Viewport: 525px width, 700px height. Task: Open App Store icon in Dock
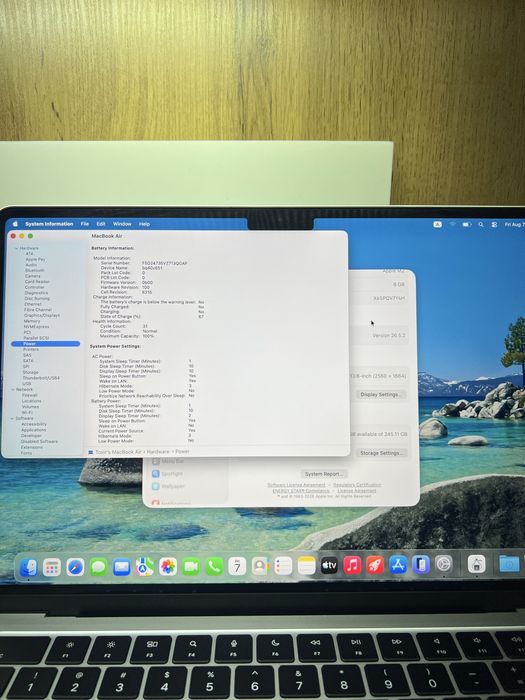point(398,565)
